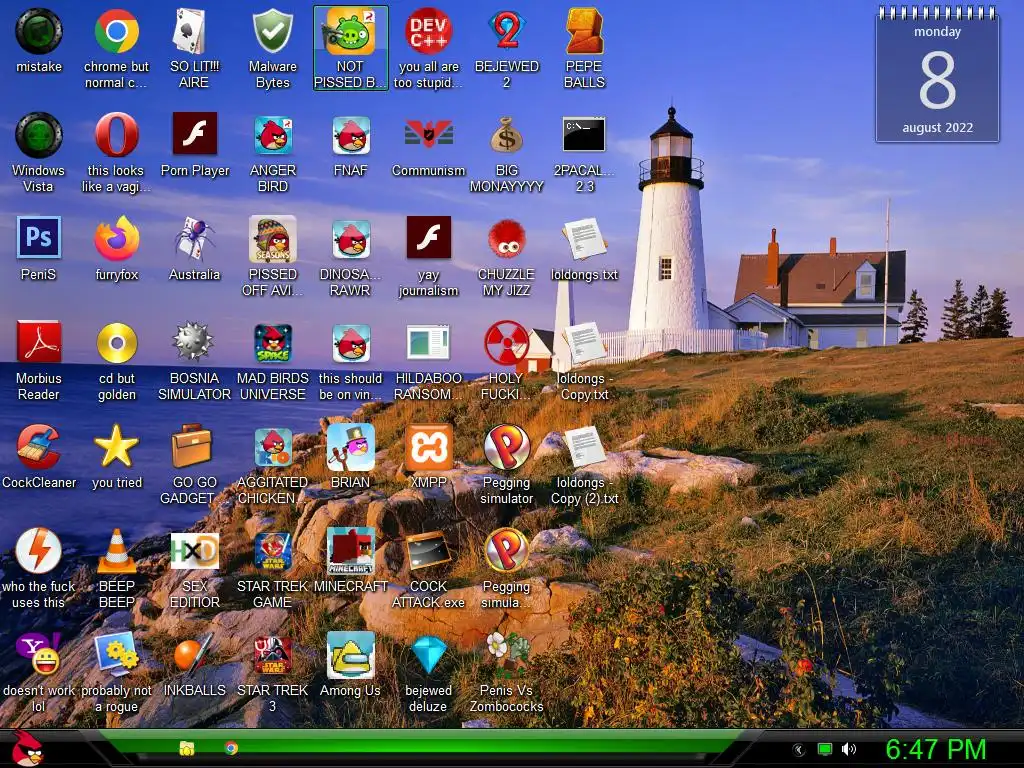Select the orange XMPP icon
The width and height of the screenshot is (1024, 768).
click(428, 447)
